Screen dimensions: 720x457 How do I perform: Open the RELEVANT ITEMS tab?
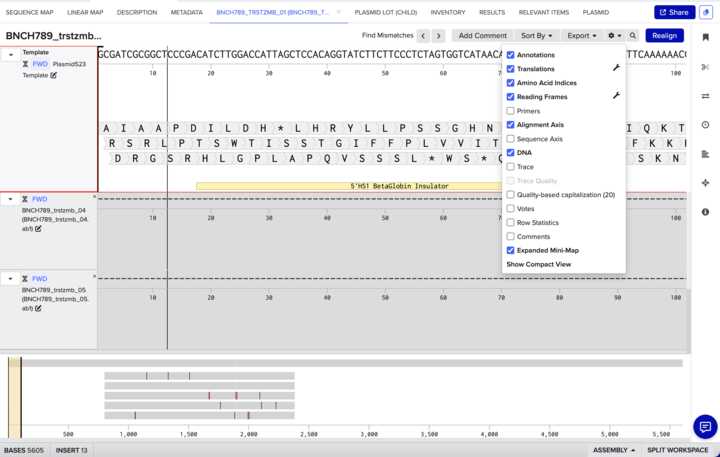(x=544, y=12)
